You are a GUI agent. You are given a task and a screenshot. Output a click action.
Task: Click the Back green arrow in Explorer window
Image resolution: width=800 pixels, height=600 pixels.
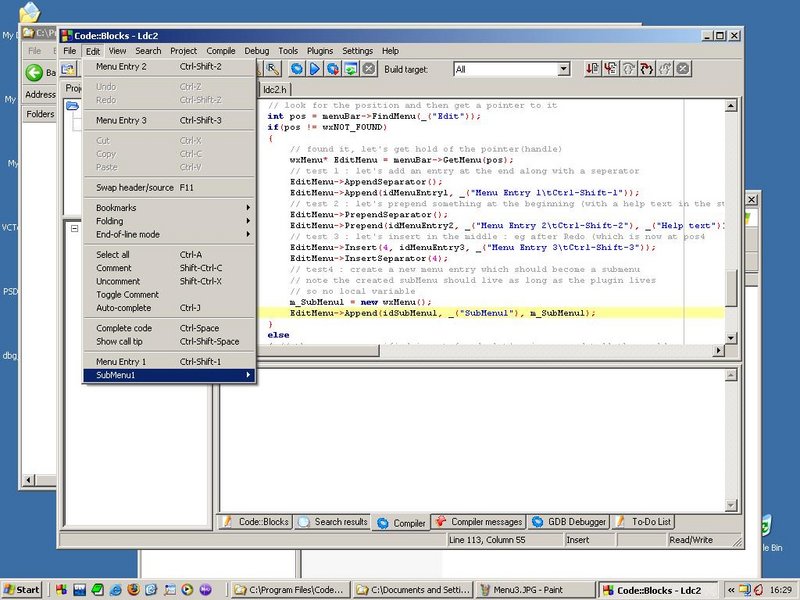[x=34, y=72]
